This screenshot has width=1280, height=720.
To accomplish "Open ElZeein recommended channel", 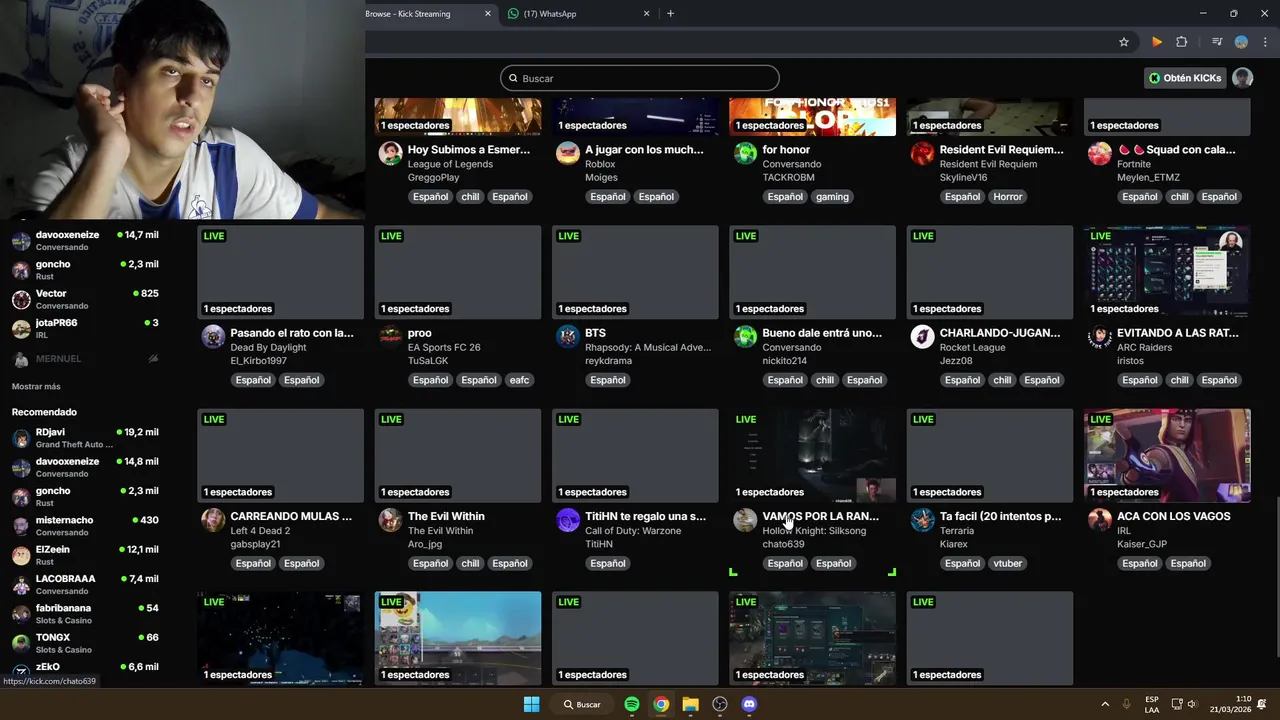I will 85,555.
